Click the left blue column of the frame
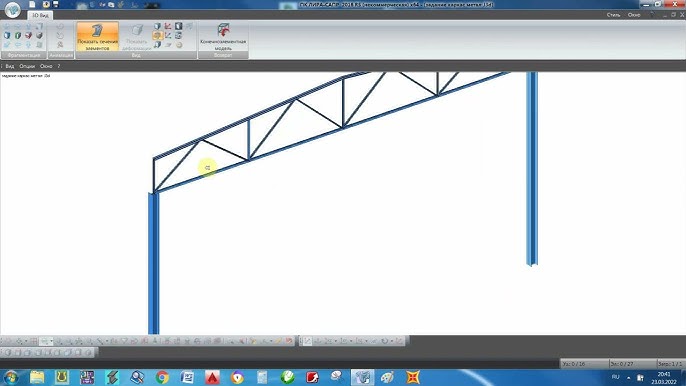The image size is (686, 386). point(154,263)
